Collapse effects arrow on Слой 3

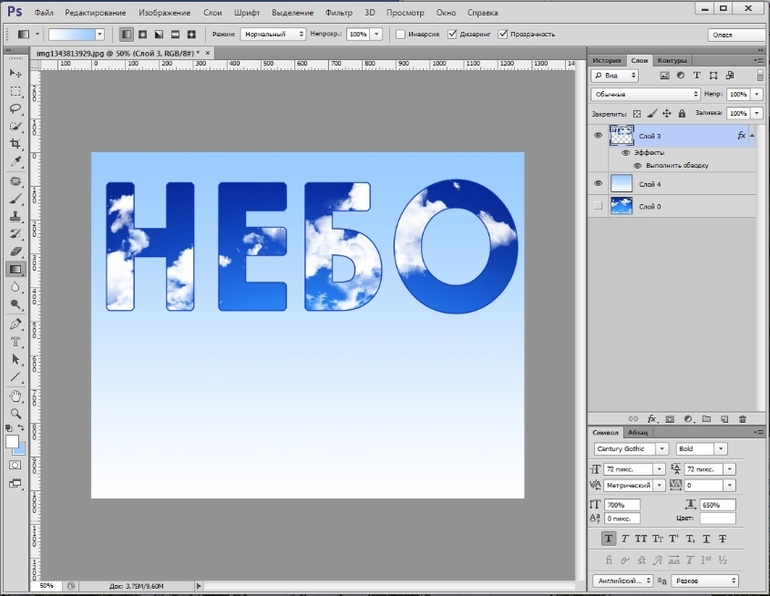pyautogui.click(x=752, y=134)
